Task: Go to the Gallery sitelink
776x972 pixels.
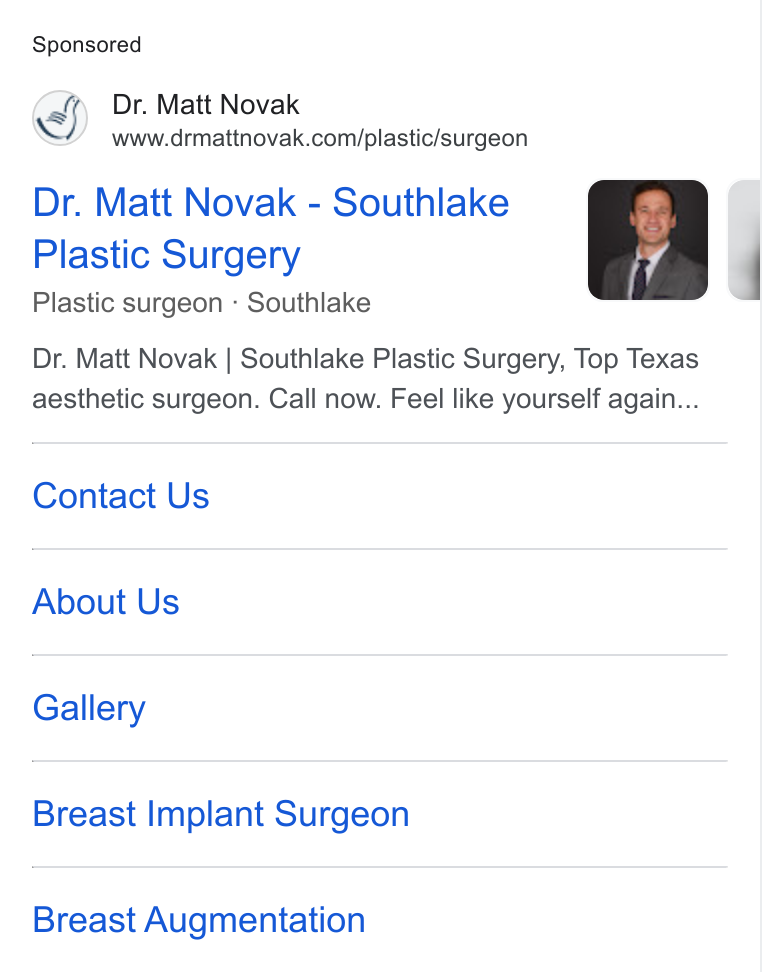Action: pos(89,709)
